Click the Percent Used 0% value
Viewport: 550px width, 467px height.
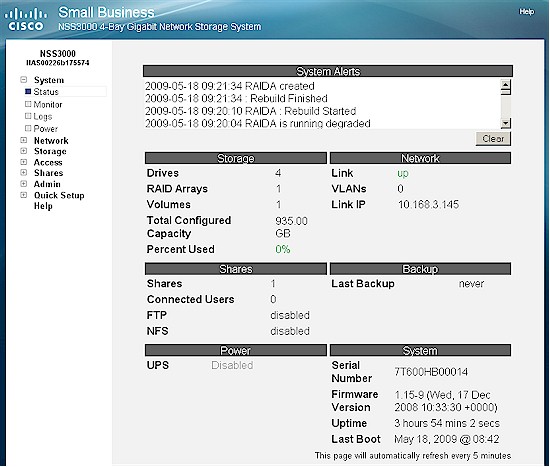pos(283,249)
